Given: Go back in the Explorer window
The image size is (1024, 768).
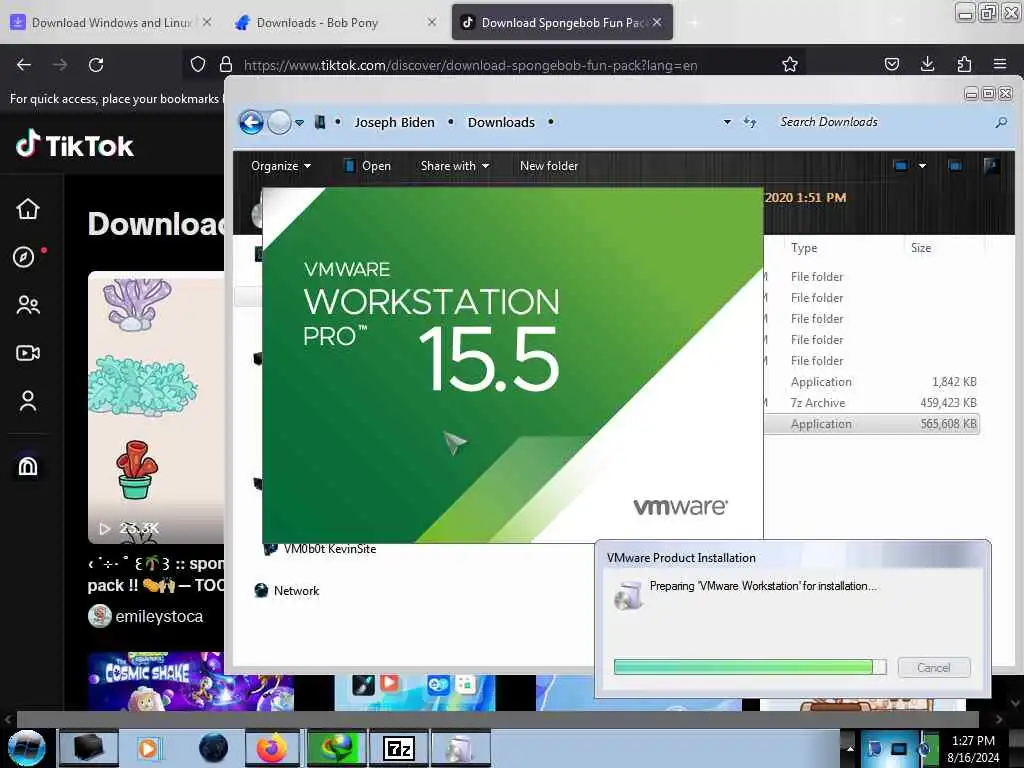Looking at the screenshot, I should (251, 122).
